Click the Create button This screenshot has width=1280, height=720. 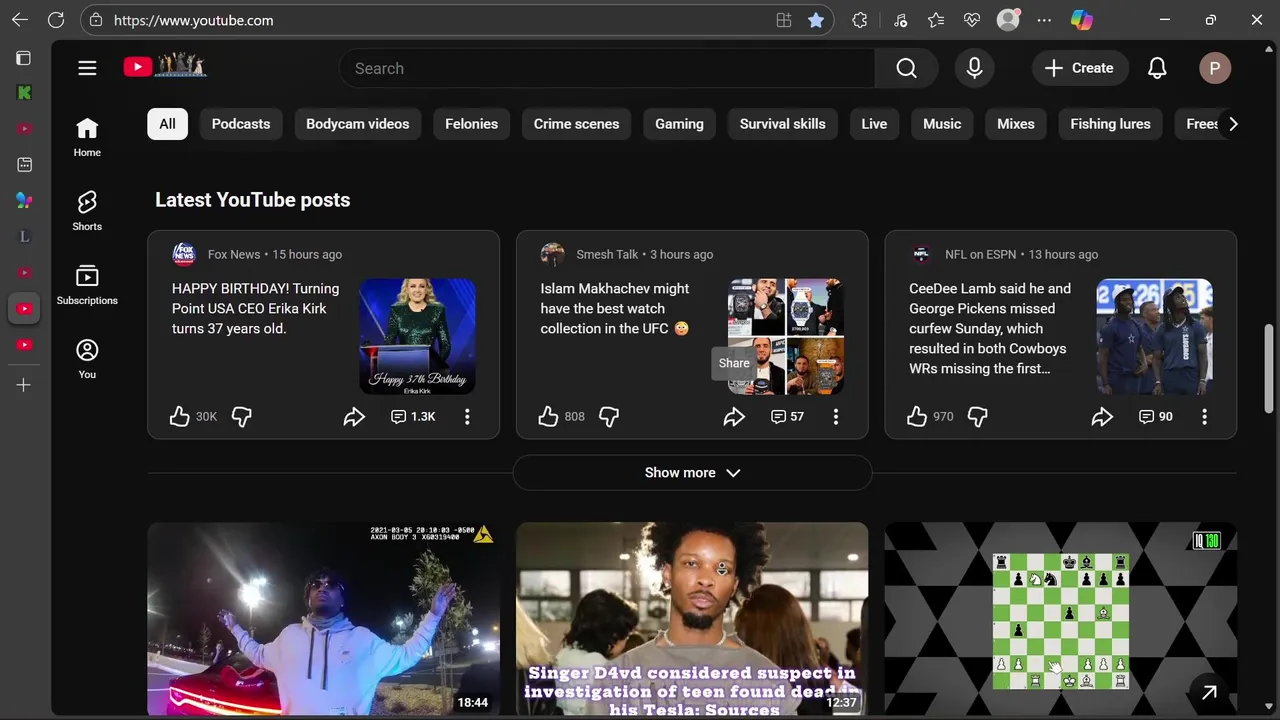point(1079,68)
